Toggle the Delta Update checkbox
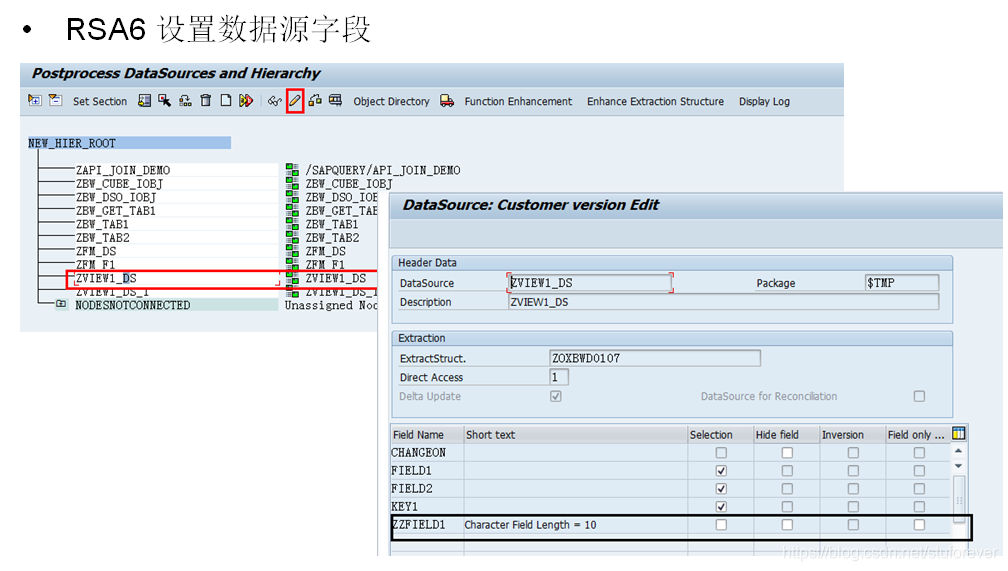Screen dimensions: 1008x571 click(x=556, y=396)
